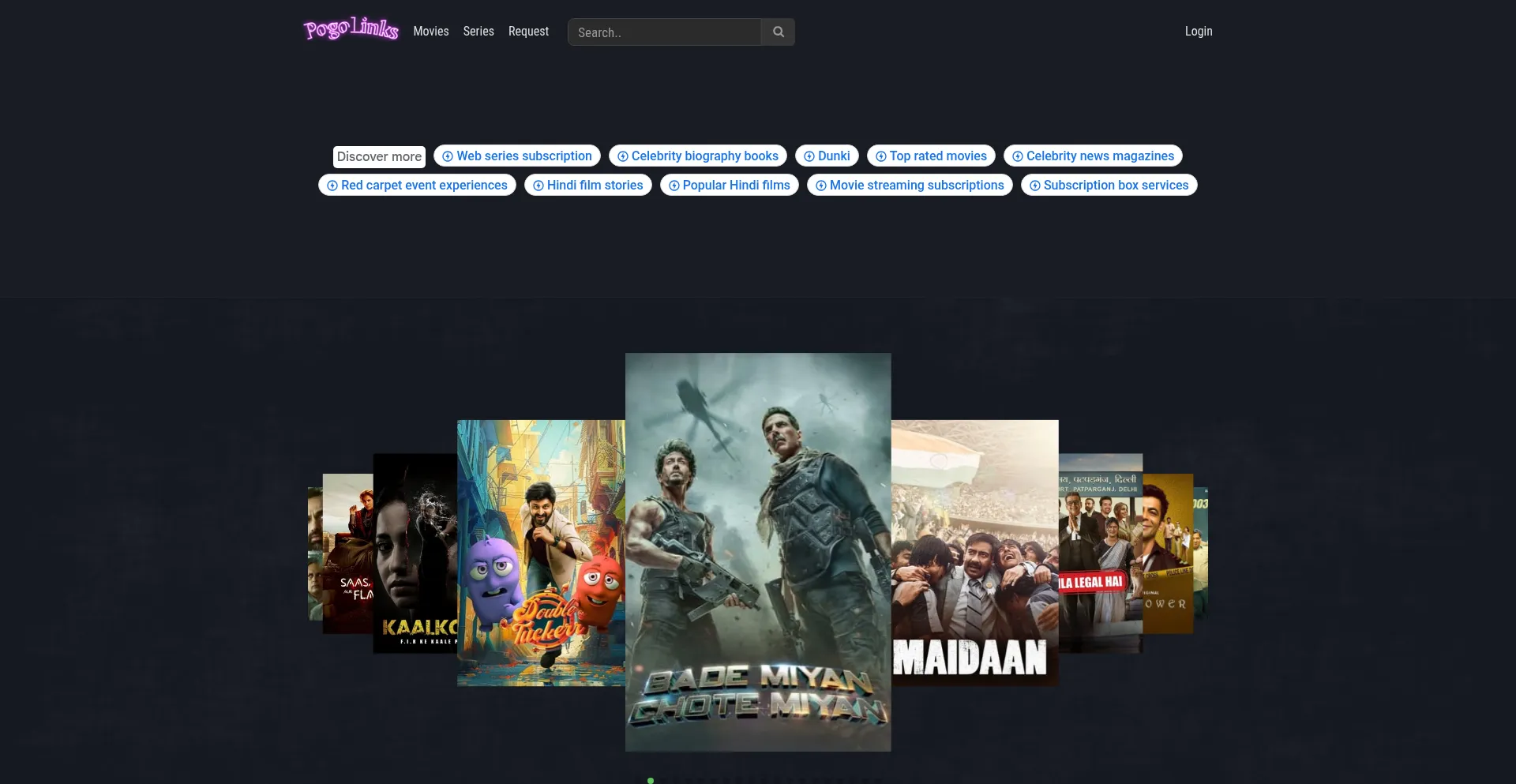
Task: Open Popular Hindi films suggestion
Action: (730, 186)
